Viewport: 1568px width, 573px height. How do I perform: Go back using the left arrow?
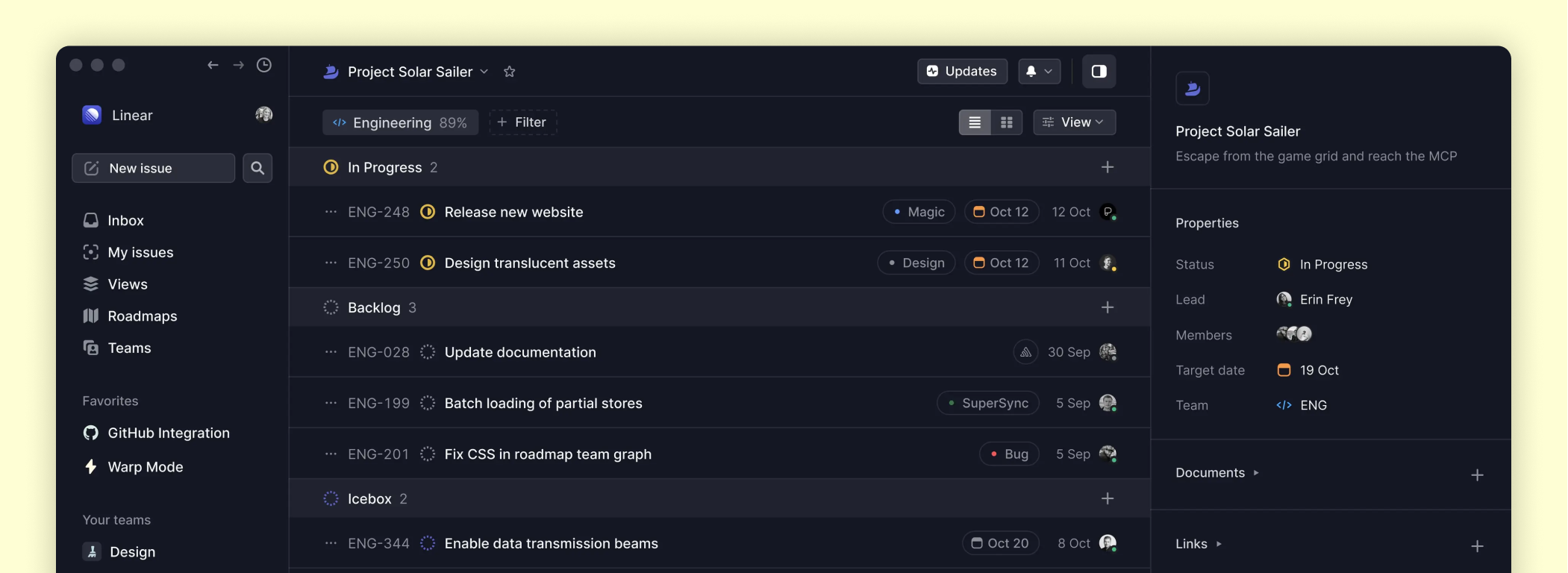213,65
